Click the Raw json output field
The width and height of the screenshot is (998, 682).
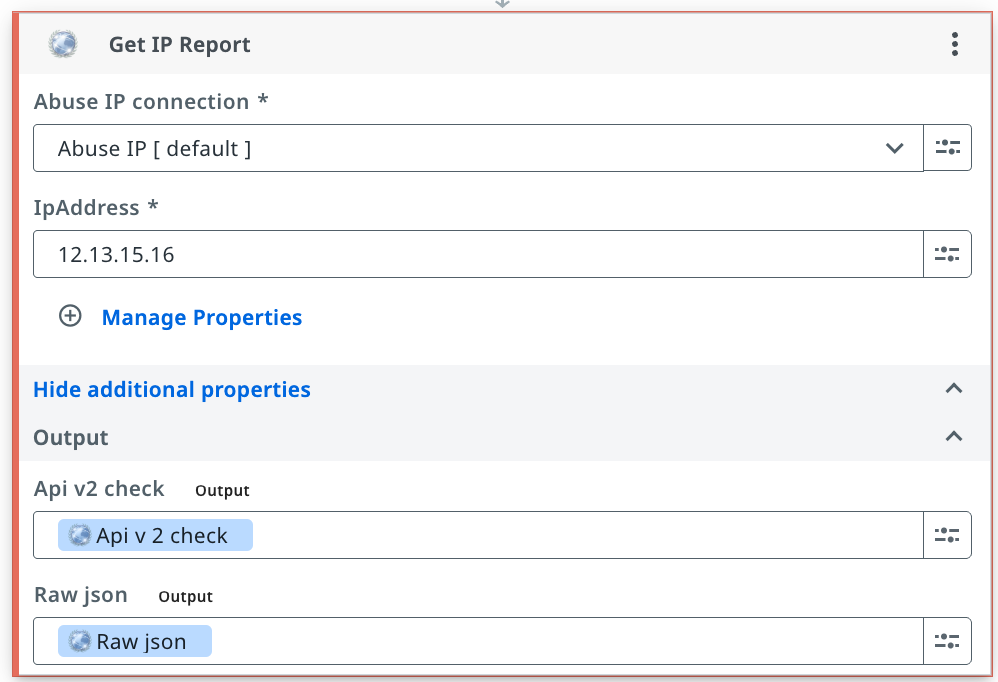tap(478, 641)
